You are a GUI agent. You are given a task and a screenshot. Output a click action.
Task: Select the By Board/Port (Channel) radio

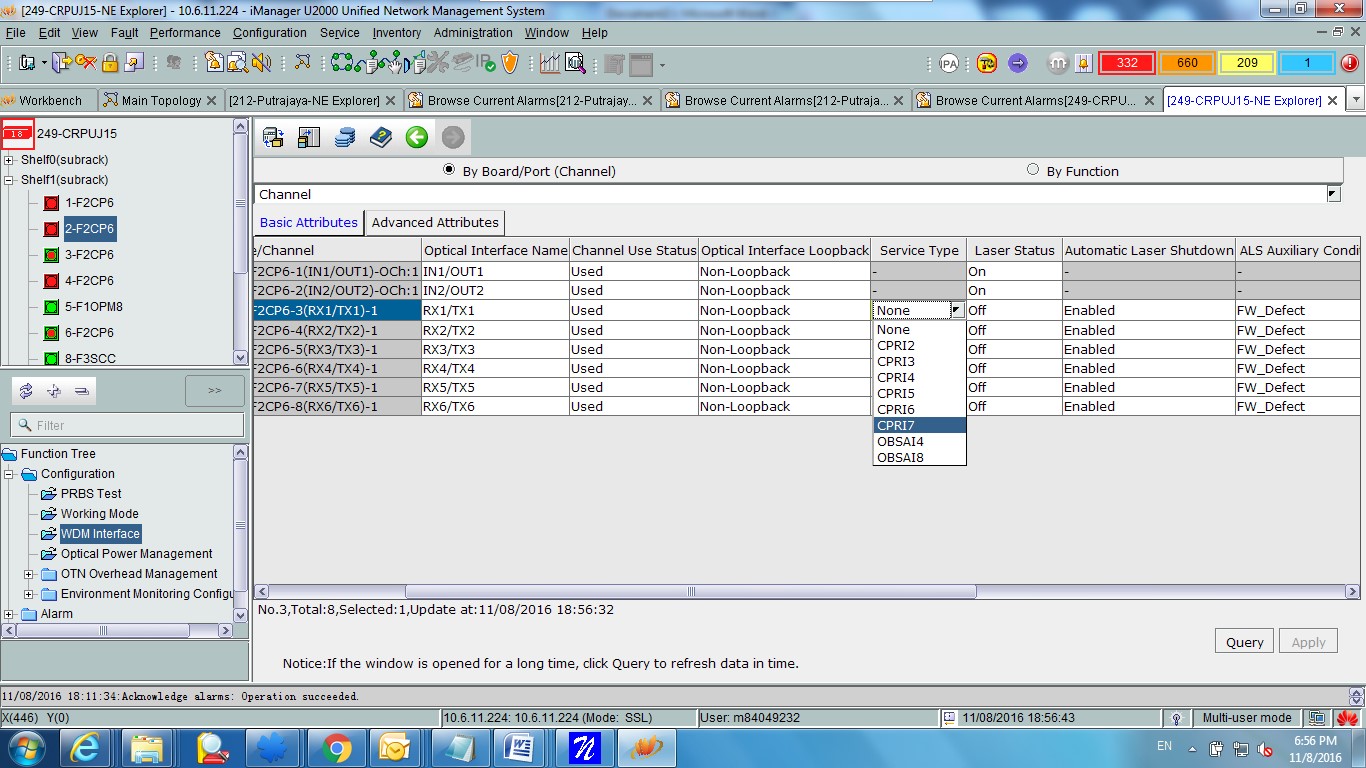449,170
